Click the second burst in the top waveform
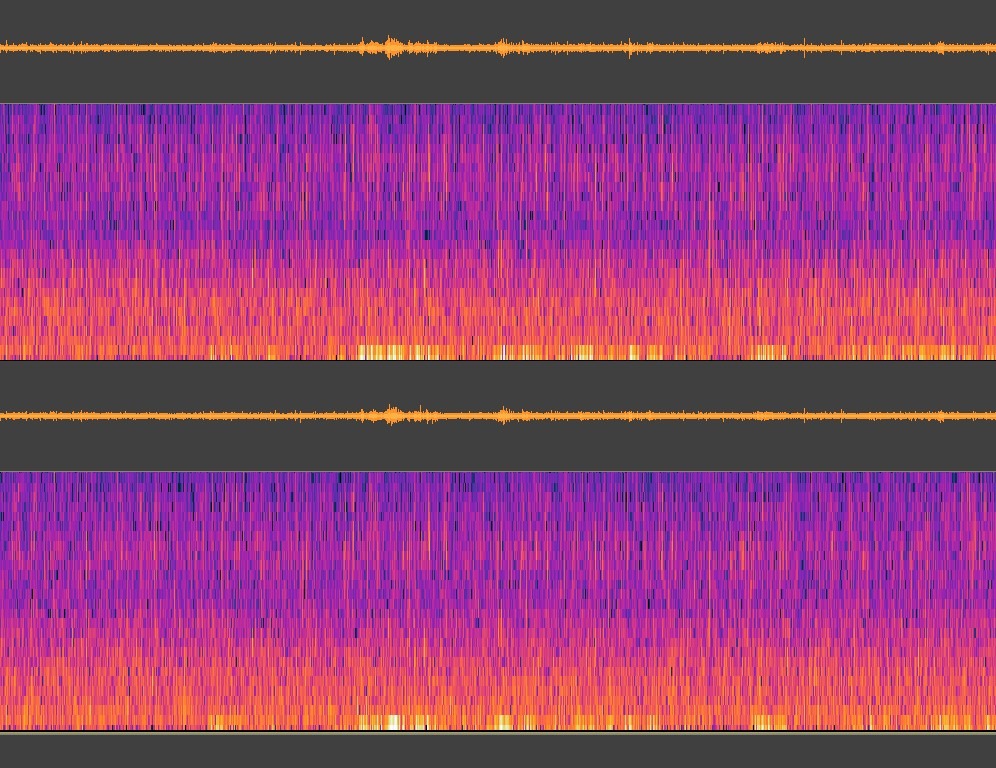 [x=503, y=47]
